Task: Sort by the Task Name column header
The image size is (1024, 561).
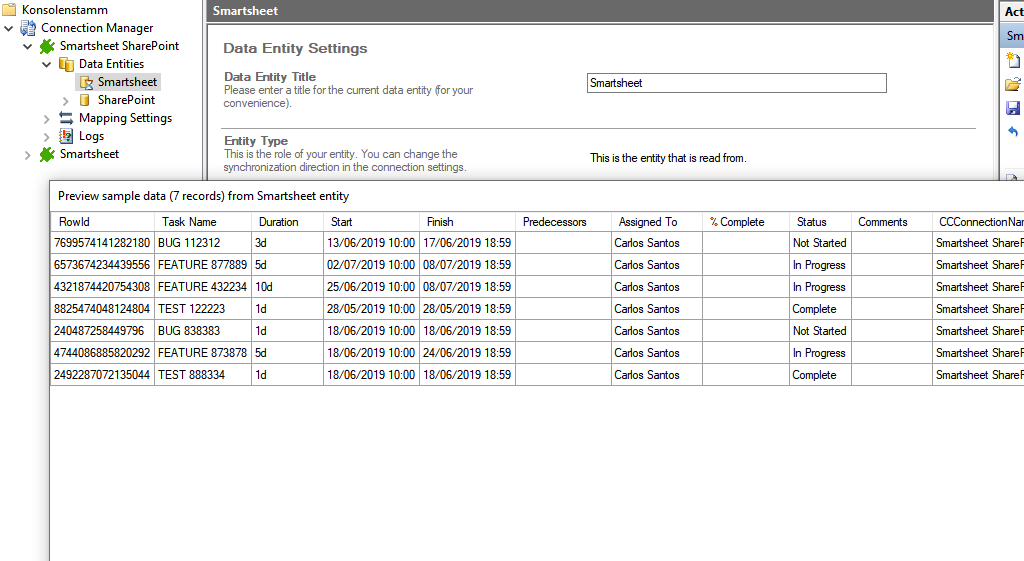Action: pos(189,222)
